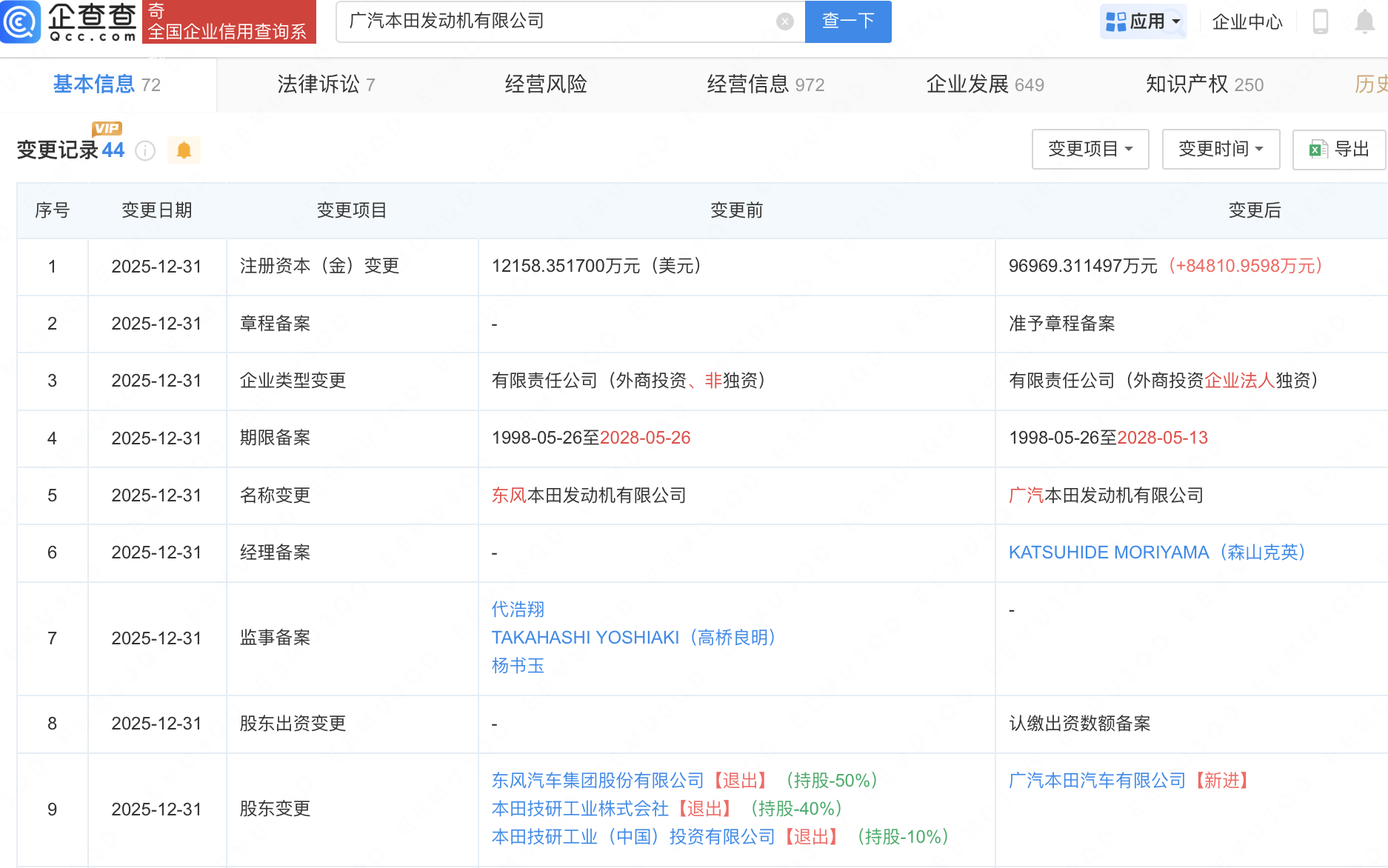Open the 变更项目 filter dropdown
The width and height of the screenshot is (1388, 868).
[1090, 150]
